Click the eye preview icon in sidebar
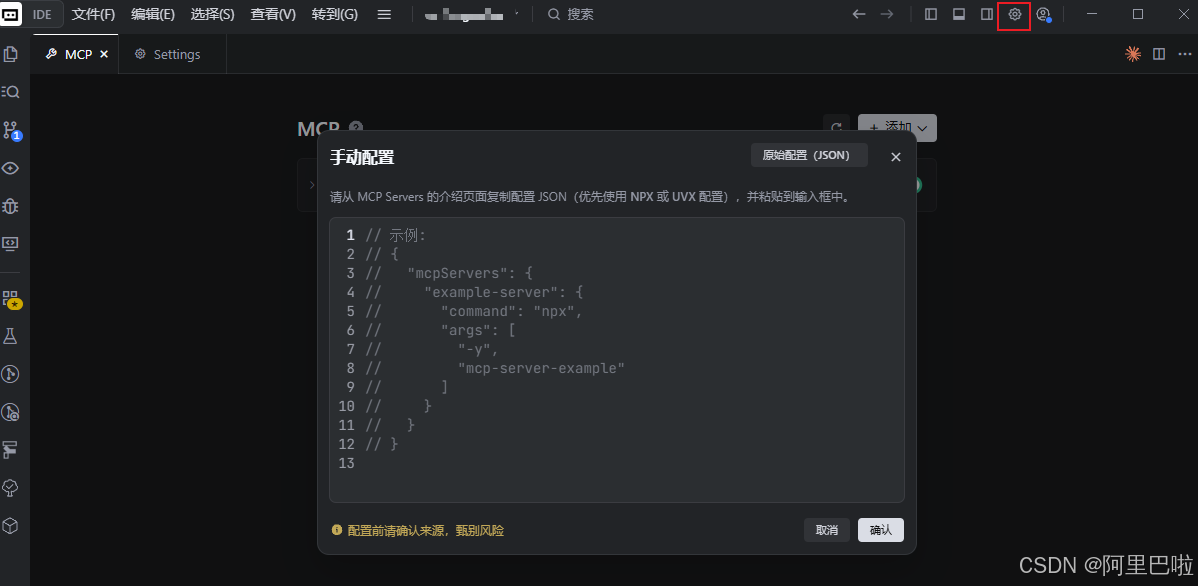The width and height of the screenshot is (1198, 586). pyautogui.click(x=11, y=168)
